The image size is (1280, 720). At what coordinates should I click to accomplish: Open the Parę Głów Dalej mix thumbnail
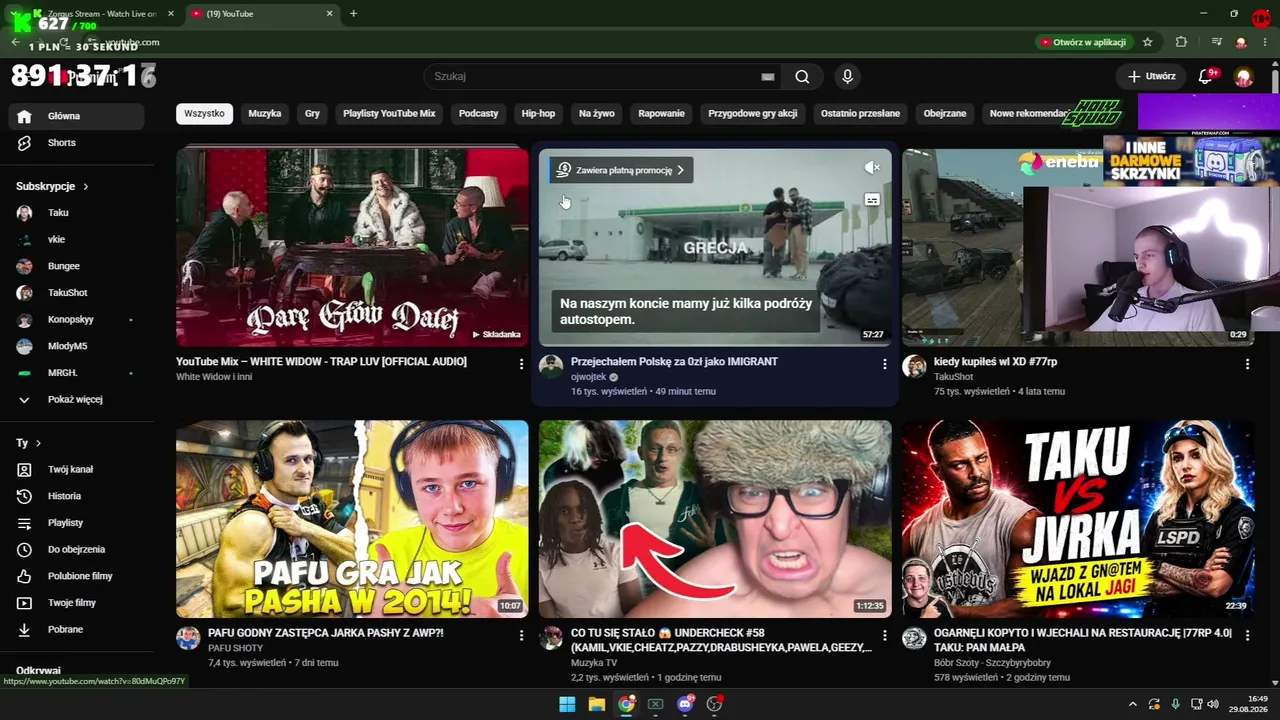(x=352, y=247)
